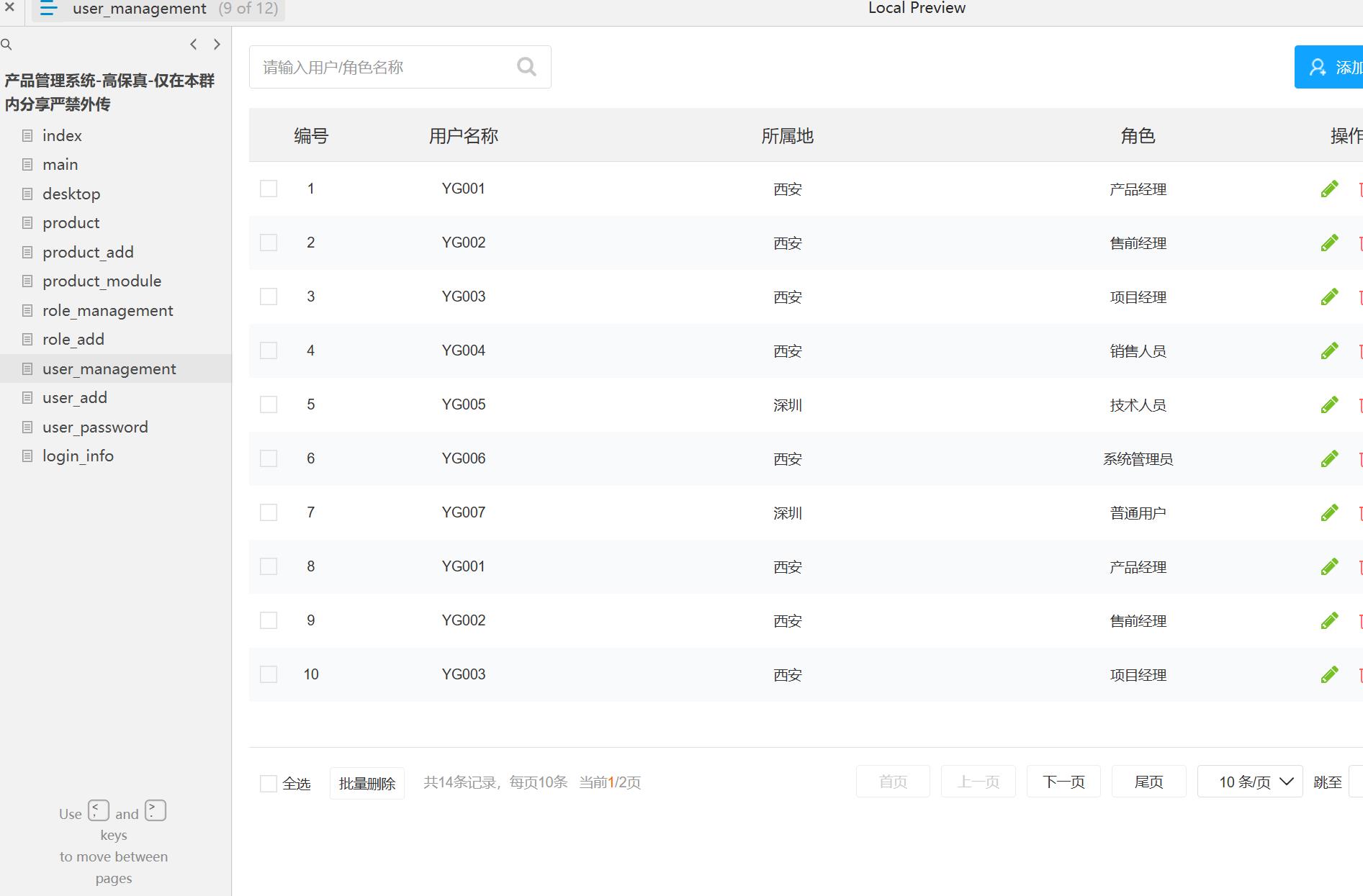The width and height of the screenshot is (1363, 896).
Task: Tick the checkbox for row 1
Action: pyautogui.click(x=269, y=189)
